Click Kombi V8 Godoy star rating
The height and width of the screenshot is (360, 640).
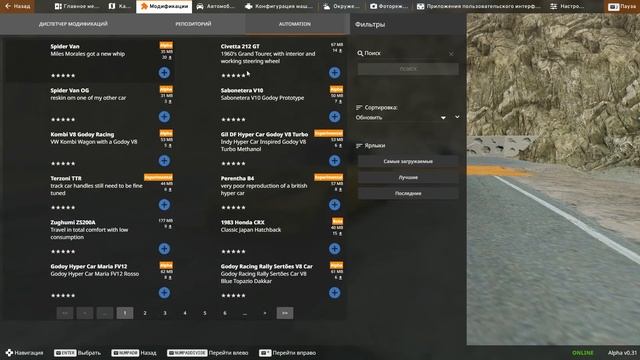[x=63, y=164]
